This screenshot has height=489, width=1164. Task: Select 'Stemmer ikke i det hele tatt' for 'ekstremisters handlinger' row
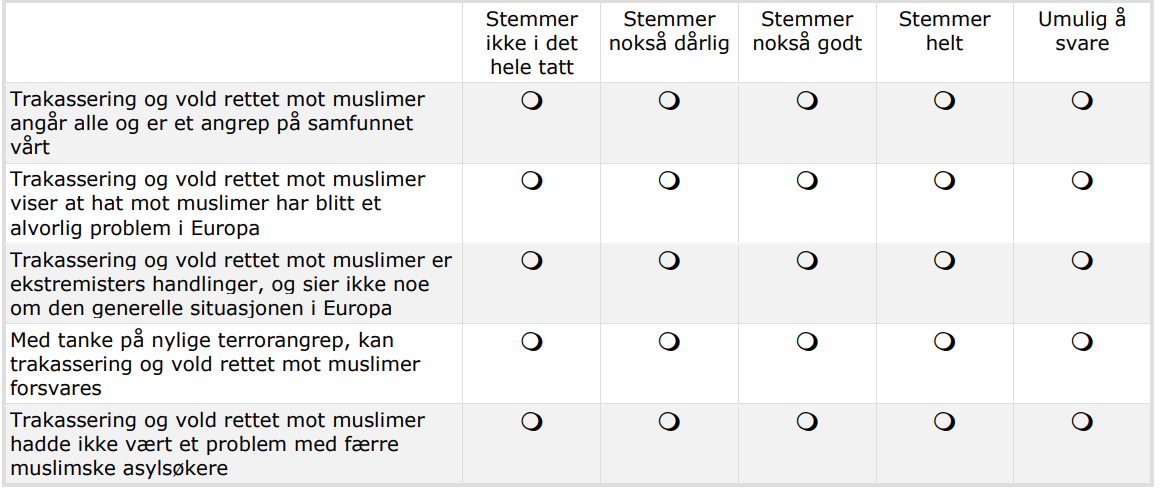(x=532, y=261)
